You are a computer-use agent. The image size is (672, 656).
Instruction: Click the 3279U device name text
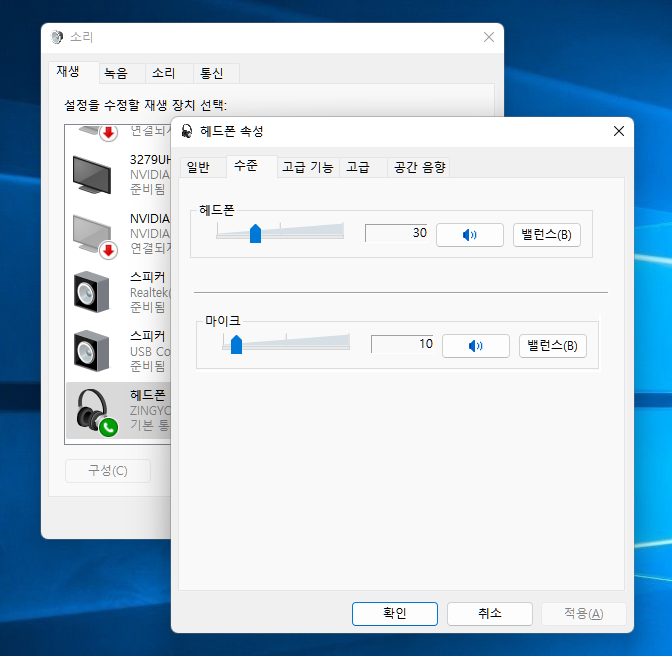pos(150,160)
